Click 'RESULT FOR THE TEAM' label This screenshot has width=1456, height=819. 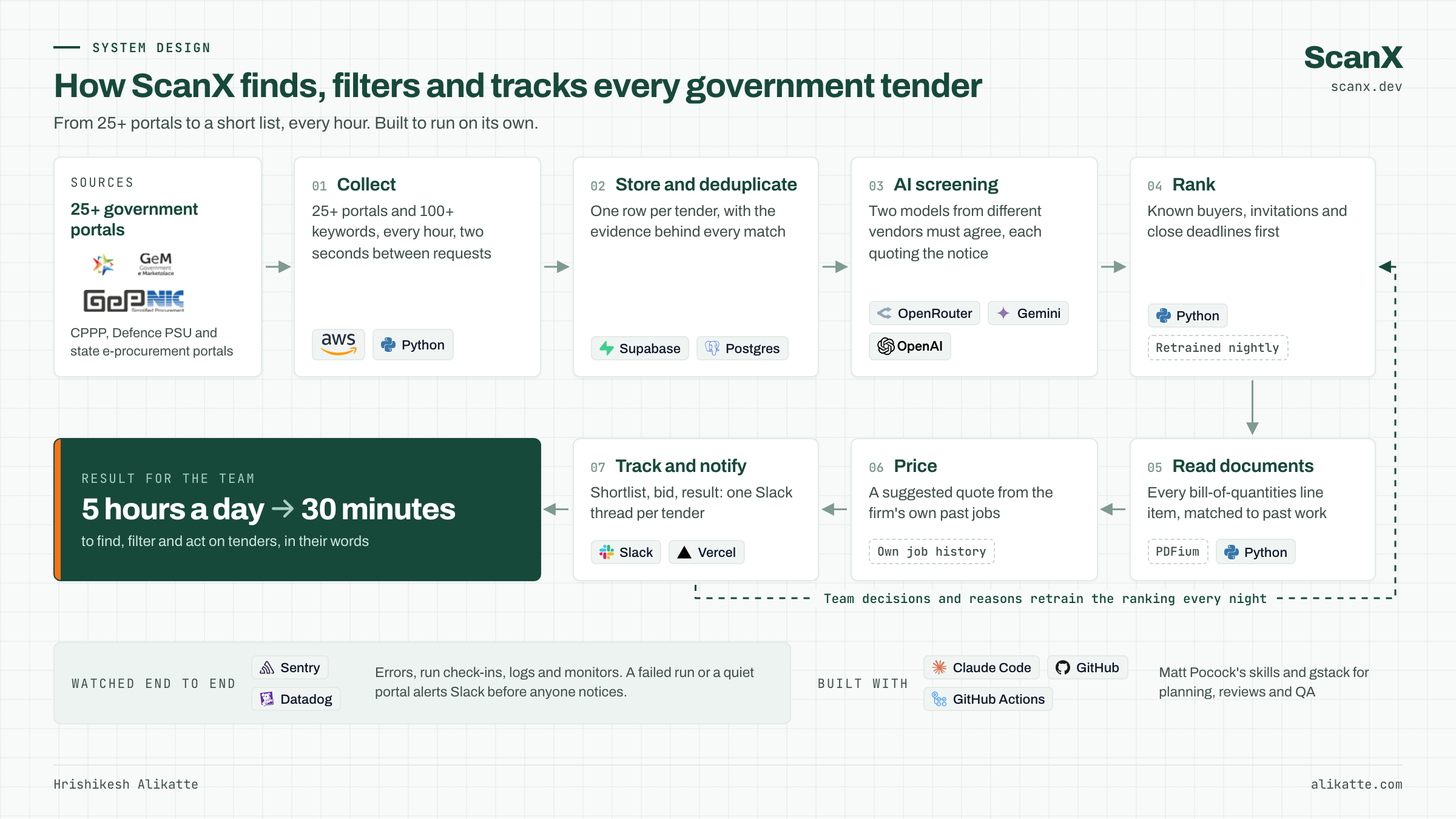coord(168,479)
